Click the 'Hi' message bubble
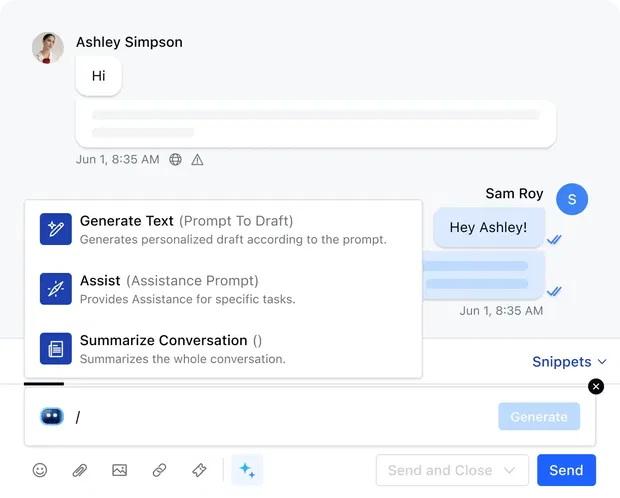620x498 pixels. [99, 76]
